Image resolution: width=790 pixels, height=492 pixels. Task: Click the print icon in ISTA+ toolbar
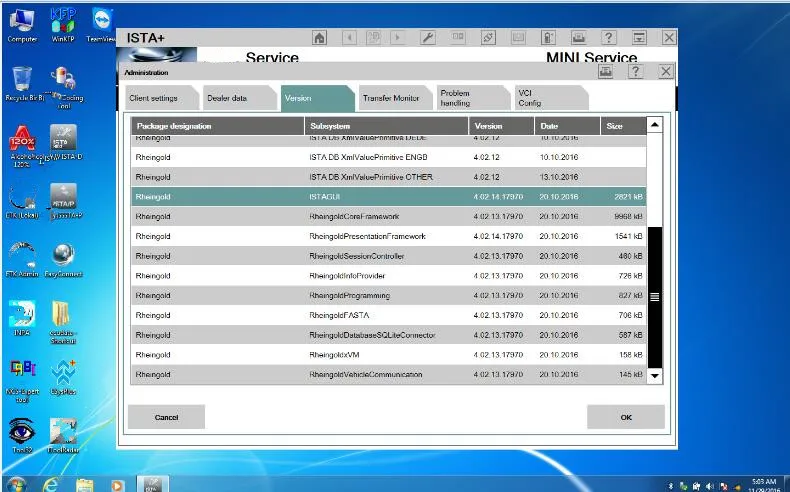(x=578, y=38)
